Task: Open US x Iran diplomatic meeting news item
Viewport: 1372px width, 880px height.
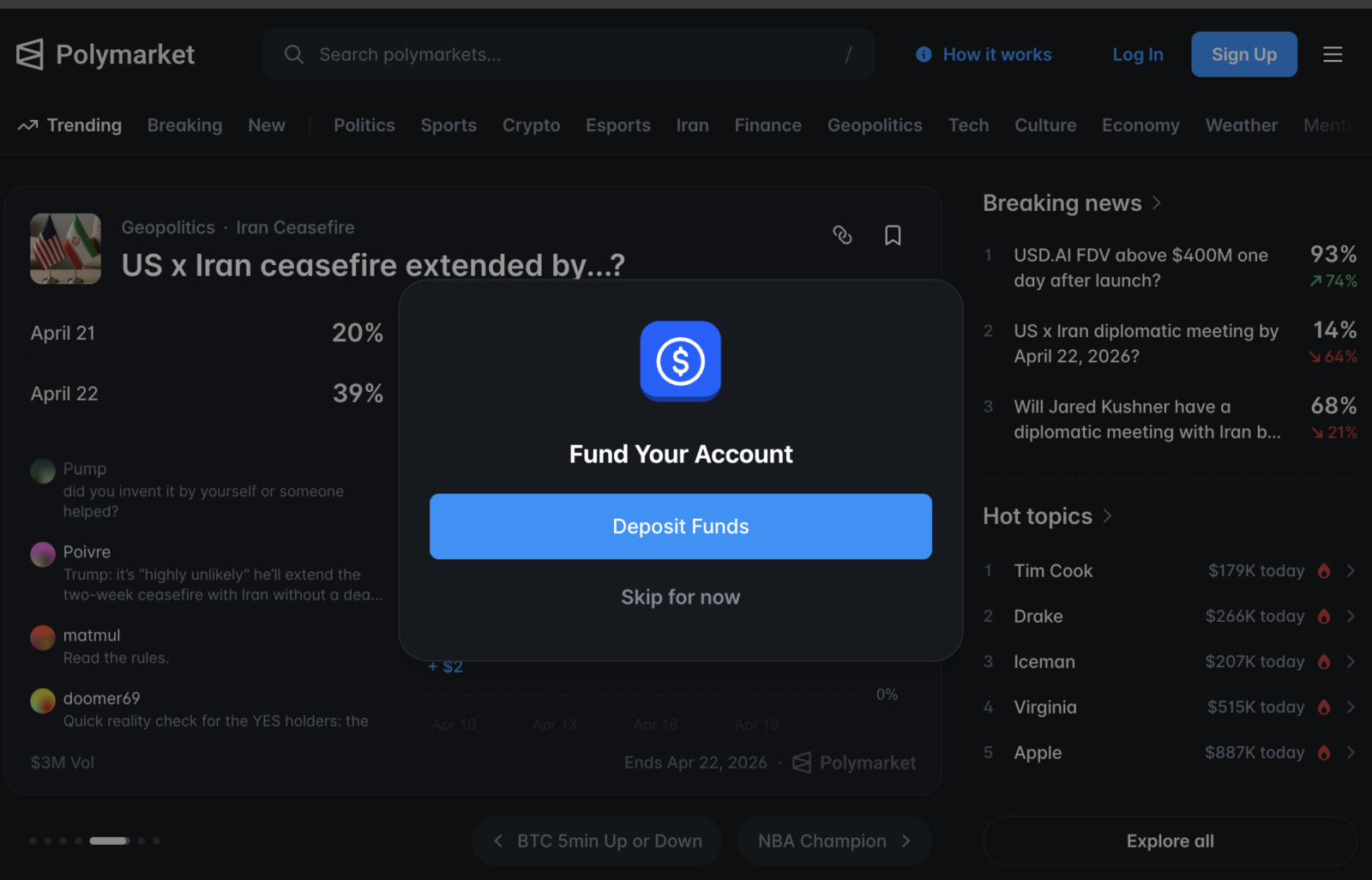Action: (1170, 343)
